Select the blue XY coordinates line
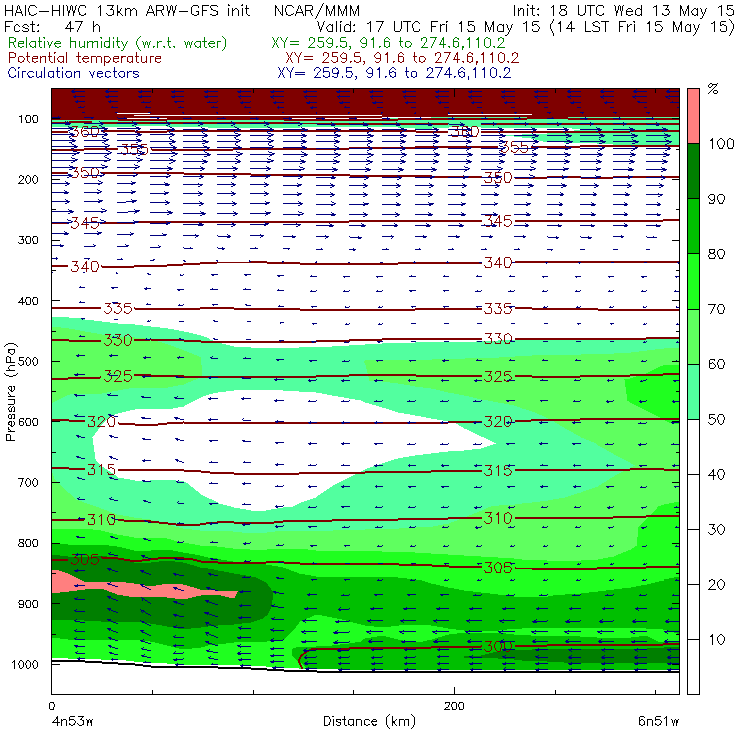Screen dimensions: 740x740 pyautogui.click(x=394, y=73)
